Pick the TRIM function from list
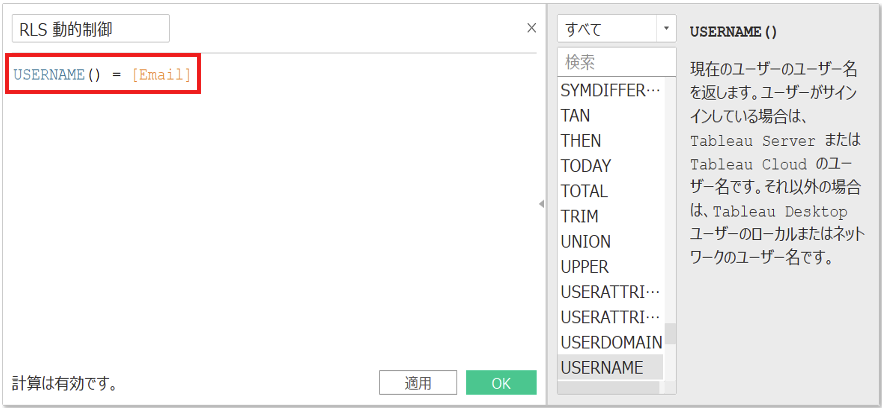Image resolution: width=882 pixels, height=408 pixels. click(580, 216)
